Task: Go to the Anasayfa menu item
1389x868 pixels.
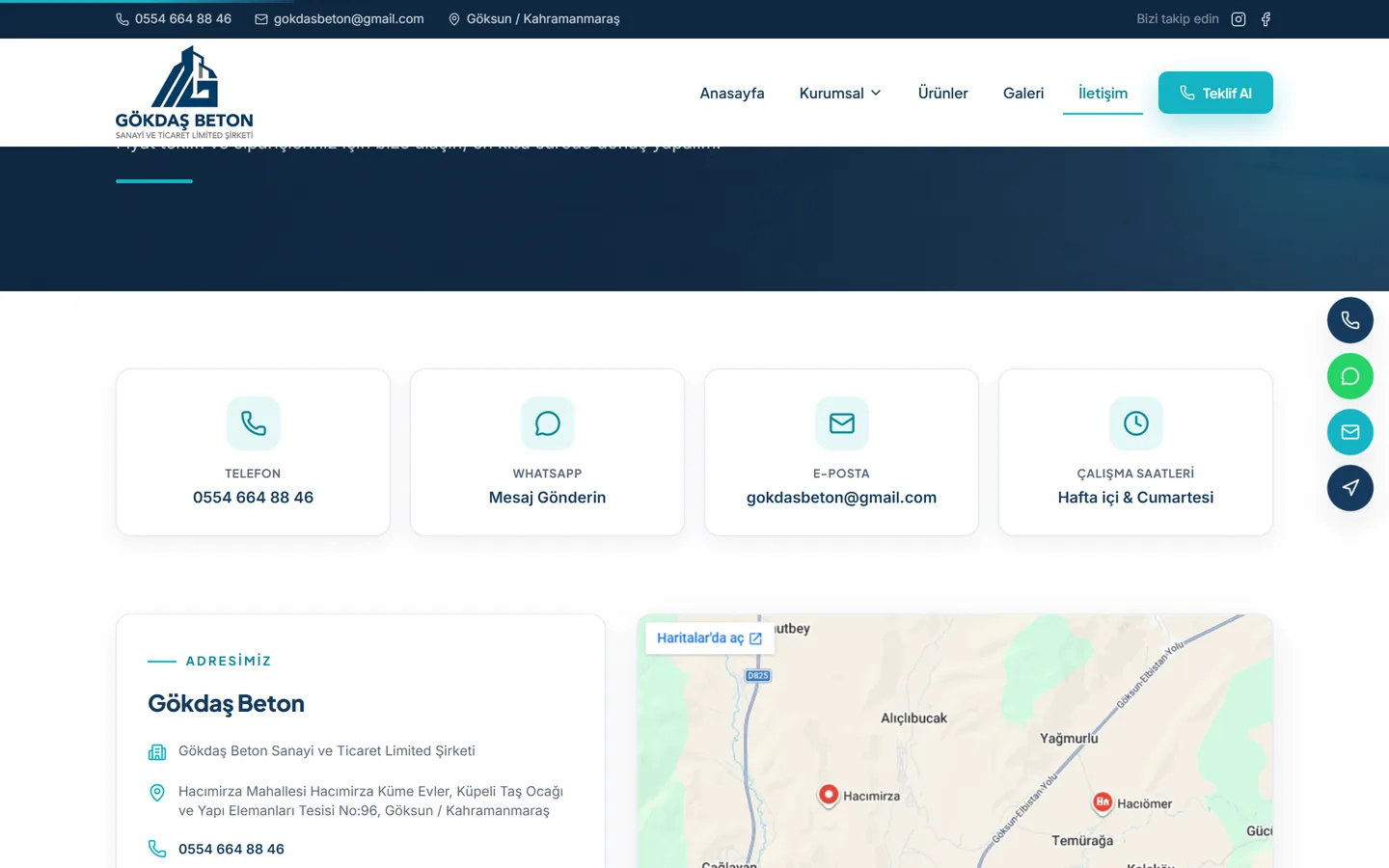Action: pyautogui.click(x=732, y=93)
